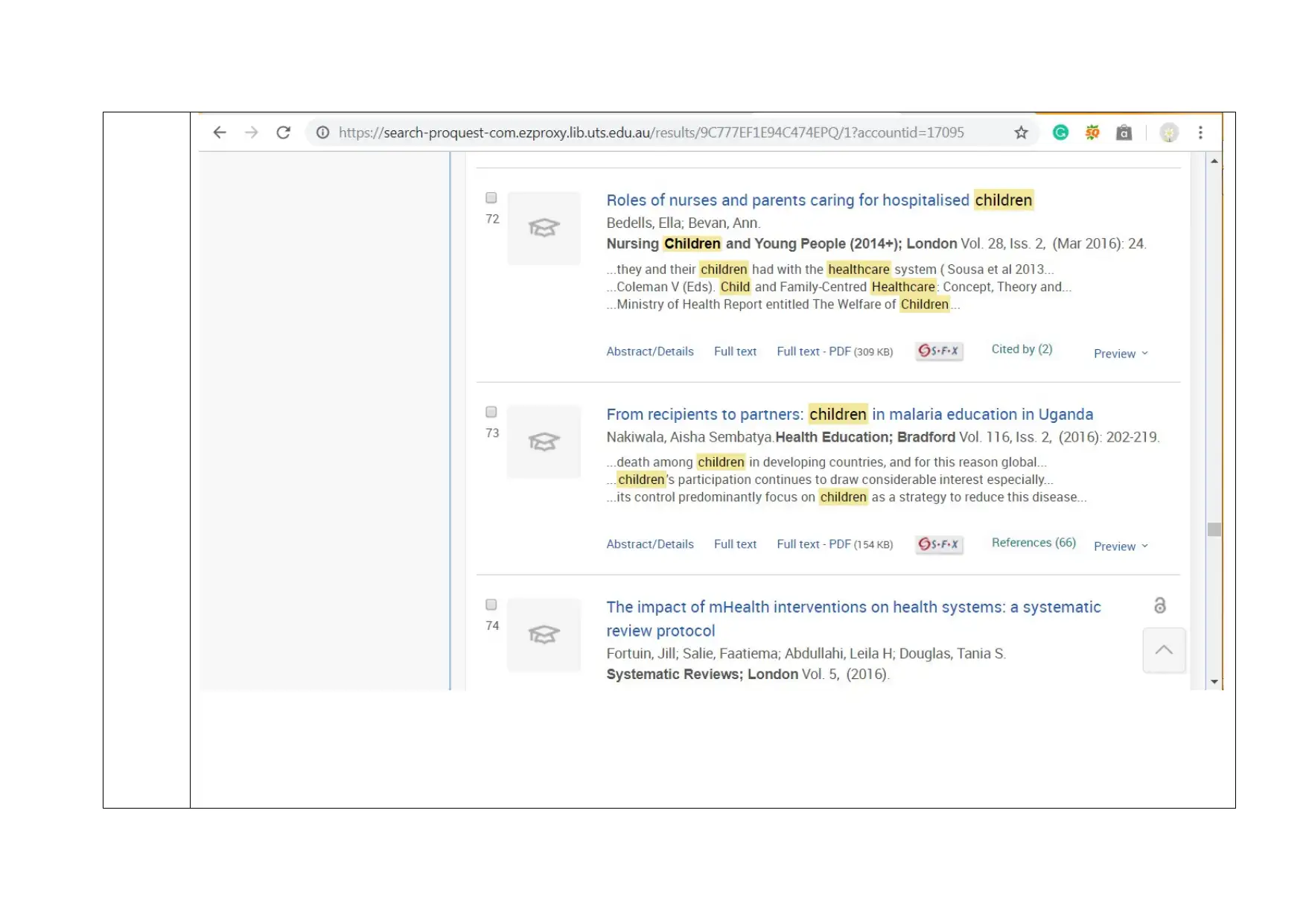
Task: Click the browser forward arrow
Action: pyautogui.click(x=252, y=133)
